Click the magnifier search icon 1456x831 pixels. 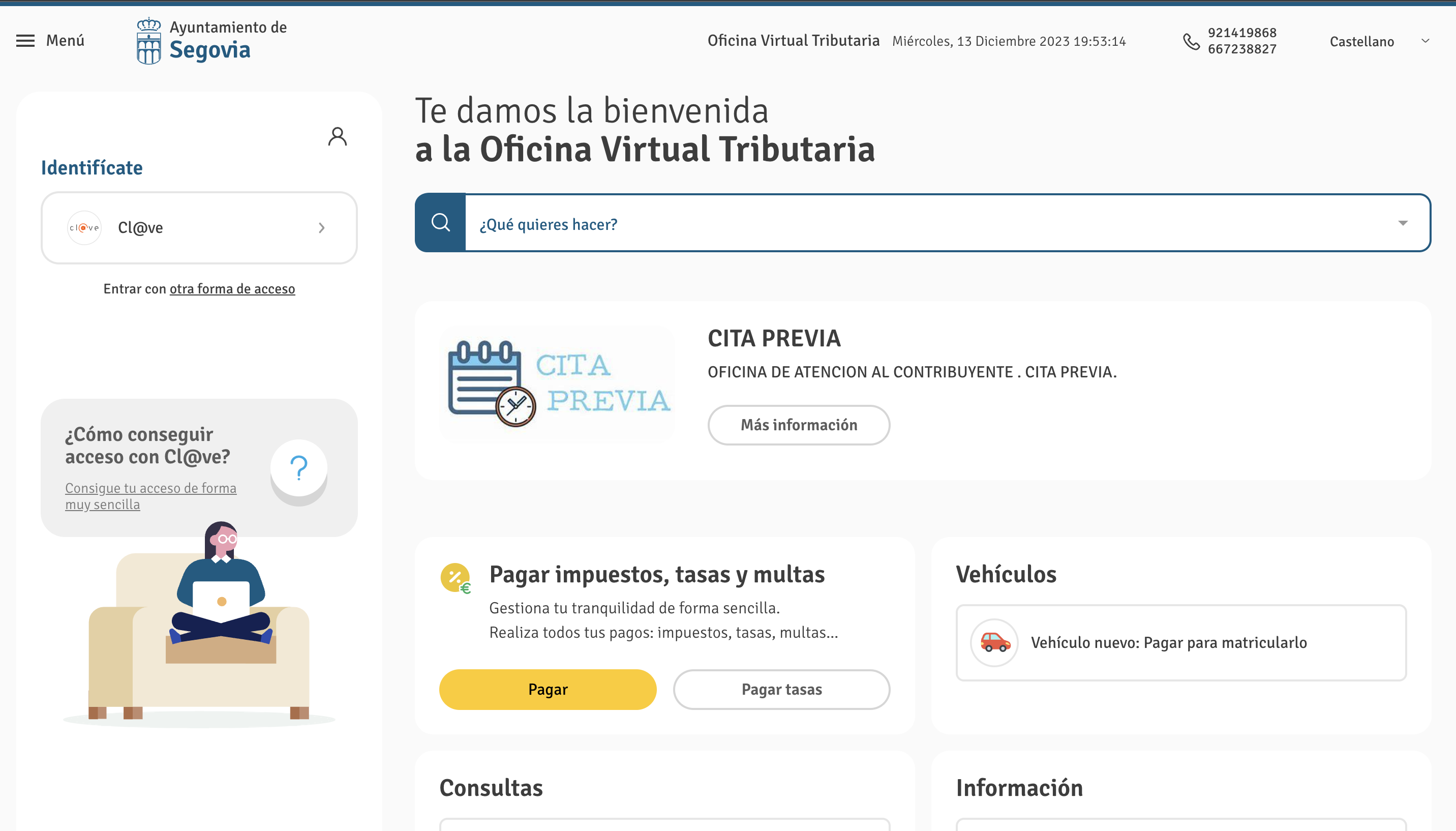coord(440,223)
